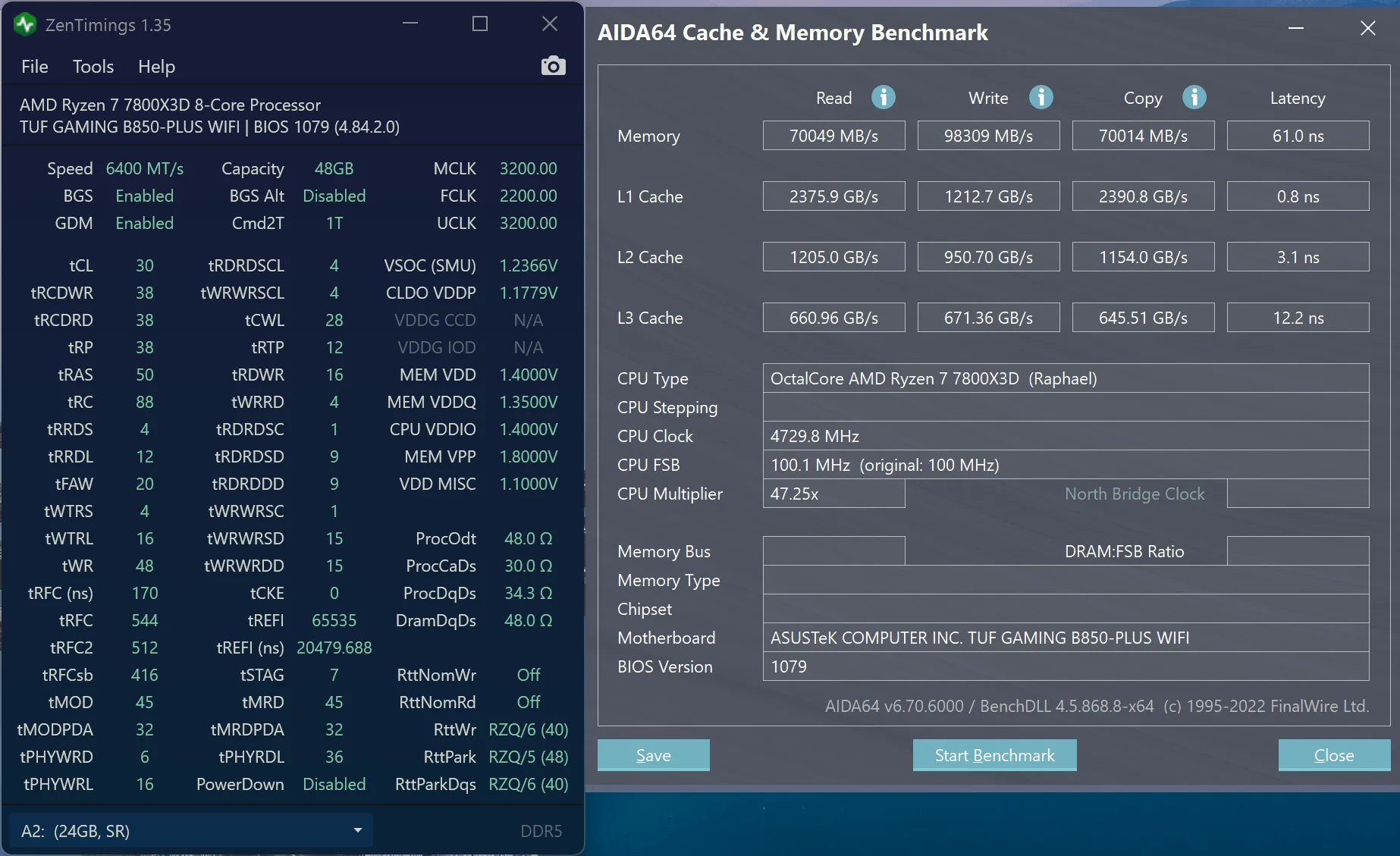Click the L1 Cache Copy value 2390.8 GB/s
The height and width of the screenshot is (856, 1400).
[1144, 196]
